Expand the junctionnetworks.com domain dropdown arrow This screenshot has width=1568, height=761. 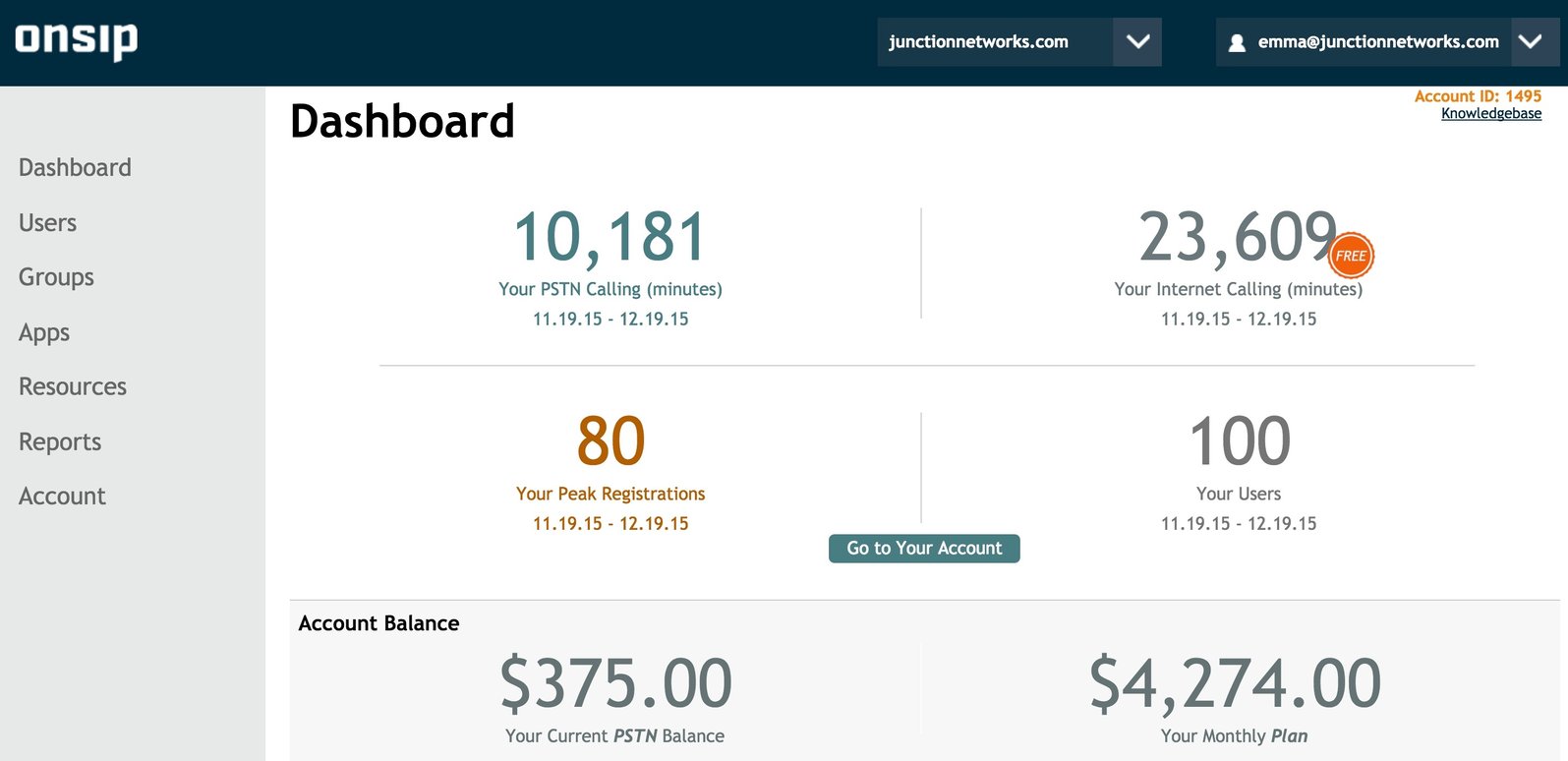[x=1137, y=42]
